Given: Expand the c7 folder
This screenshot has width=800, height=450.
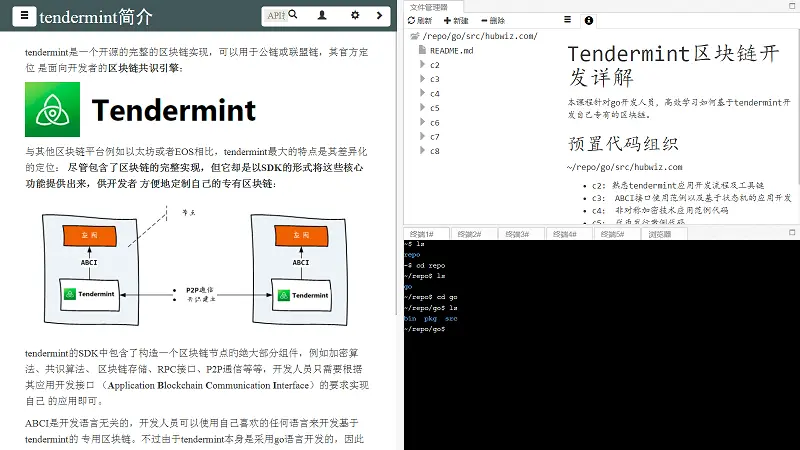Looking at the screenshot, I should (x=422, y=136).
